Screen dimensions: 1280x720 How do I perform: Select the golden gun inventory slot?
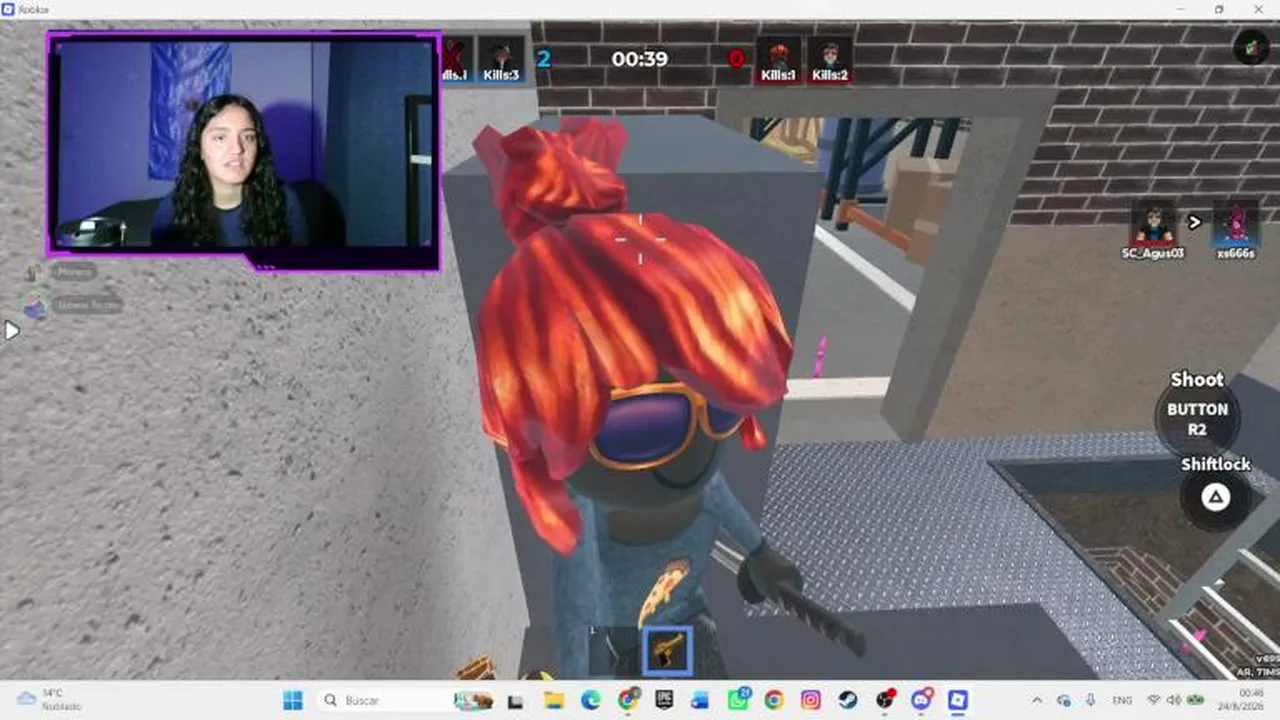click(667, 651)
